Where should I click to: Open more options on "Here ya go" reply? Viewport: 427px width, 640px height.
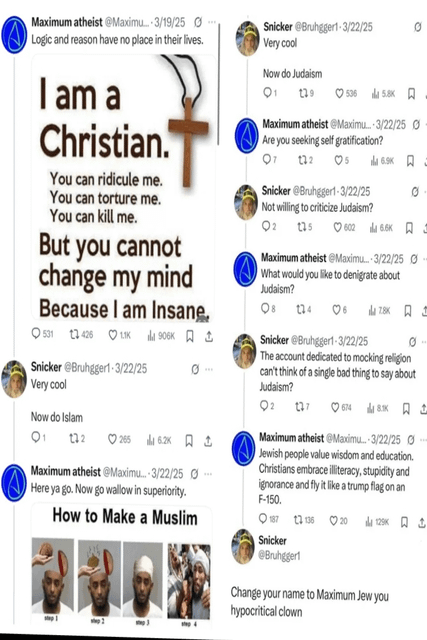click(x=208, y=474)
